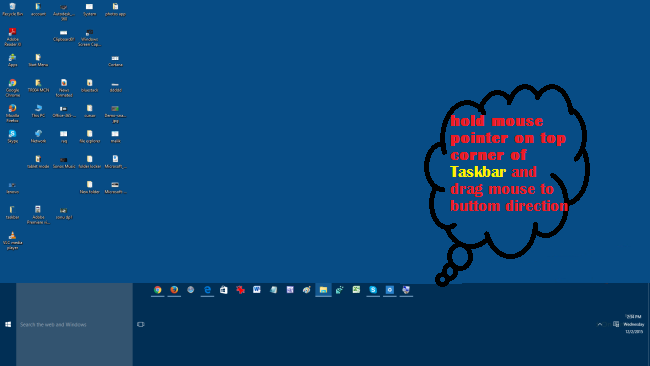Viewport: 650px width, 366px height.
Task: Select the This PC desktop icon
Action: pos(38,111)
